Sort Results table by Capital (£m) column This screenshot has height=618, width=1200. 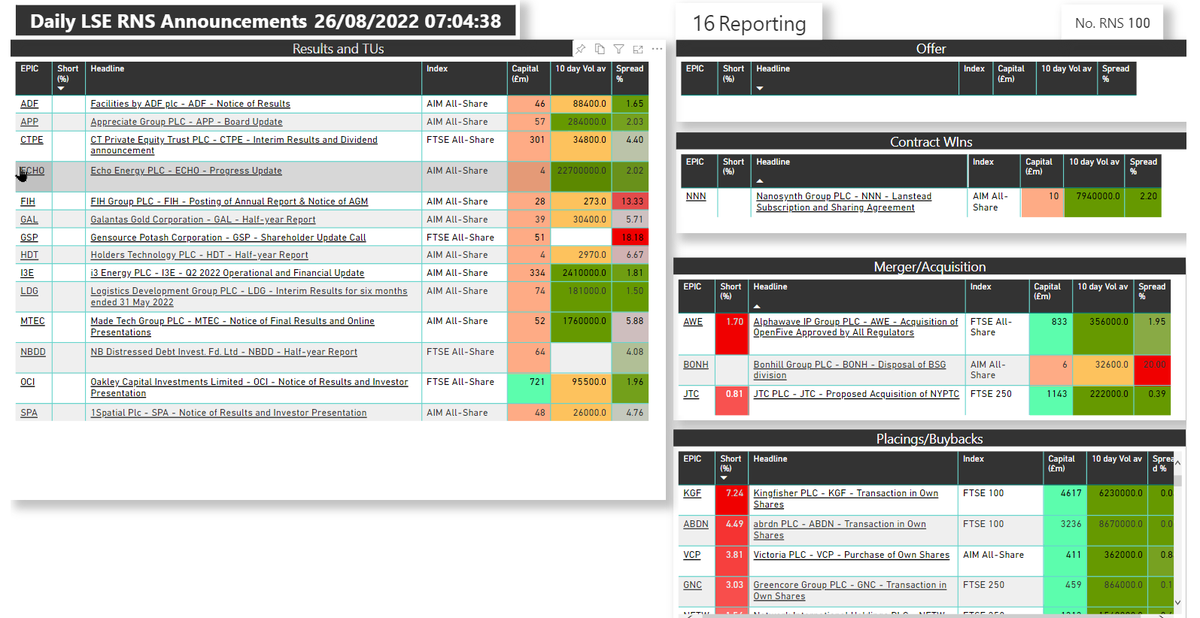pos(525,74)
